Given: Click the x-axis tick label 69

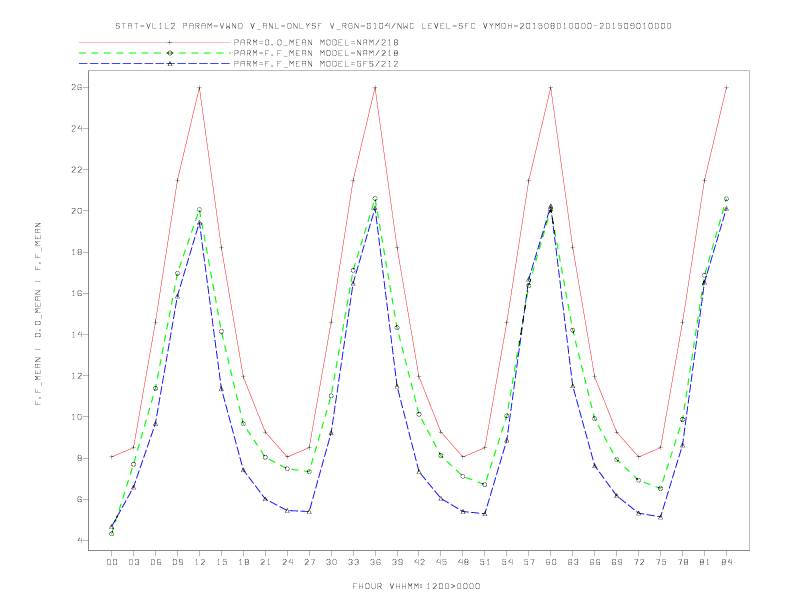Looking at the screenshot, I should pyautogui.click(x=616, y=562).
